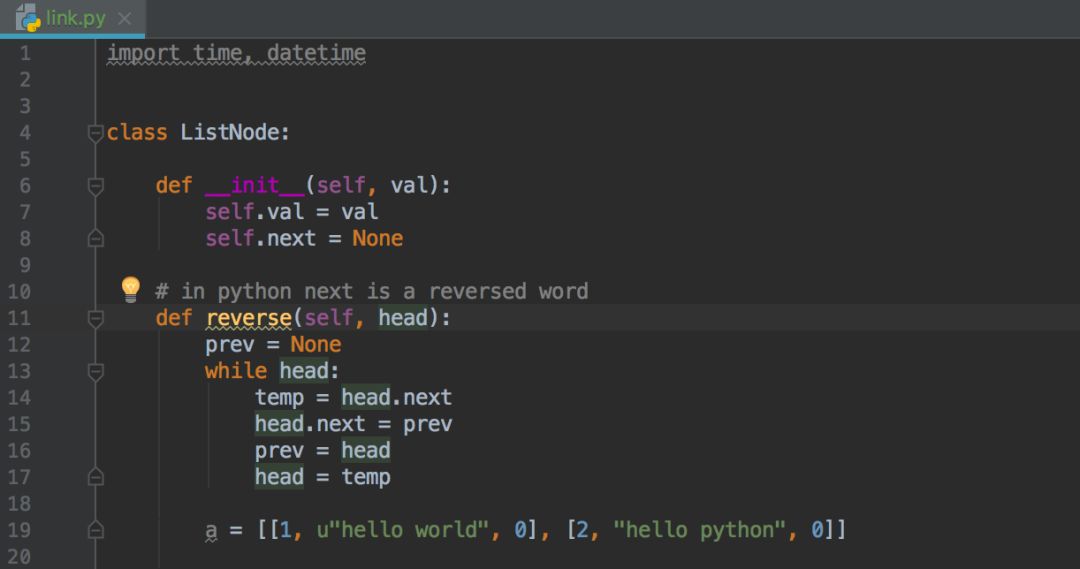Click line number 13 in gutter
The height and width of the screenshot is (569, 1080).
coord(19,371)
